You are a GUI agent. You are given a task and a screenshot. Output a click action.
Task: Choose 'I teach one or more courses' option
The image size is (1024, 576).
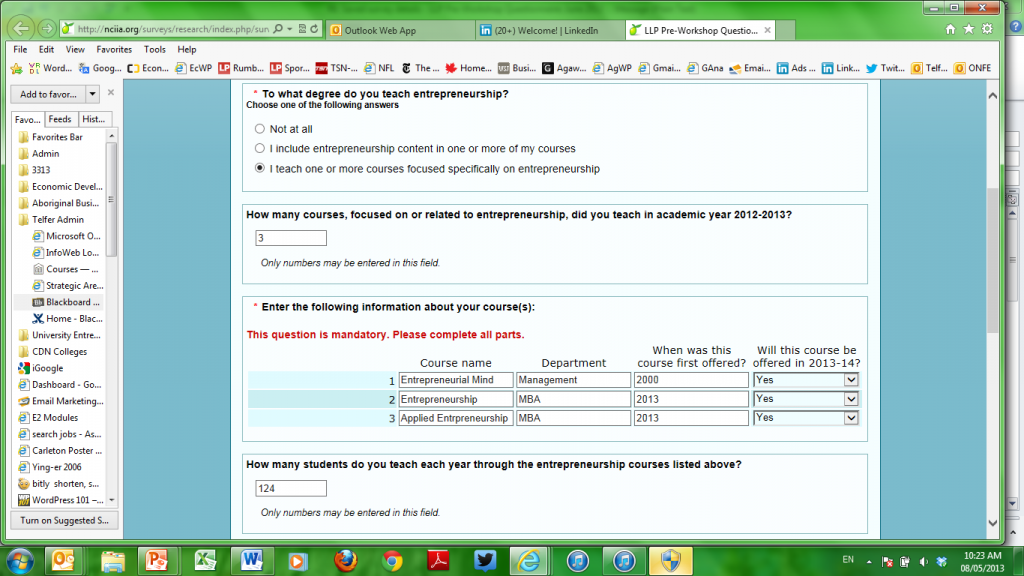point(260,168)
